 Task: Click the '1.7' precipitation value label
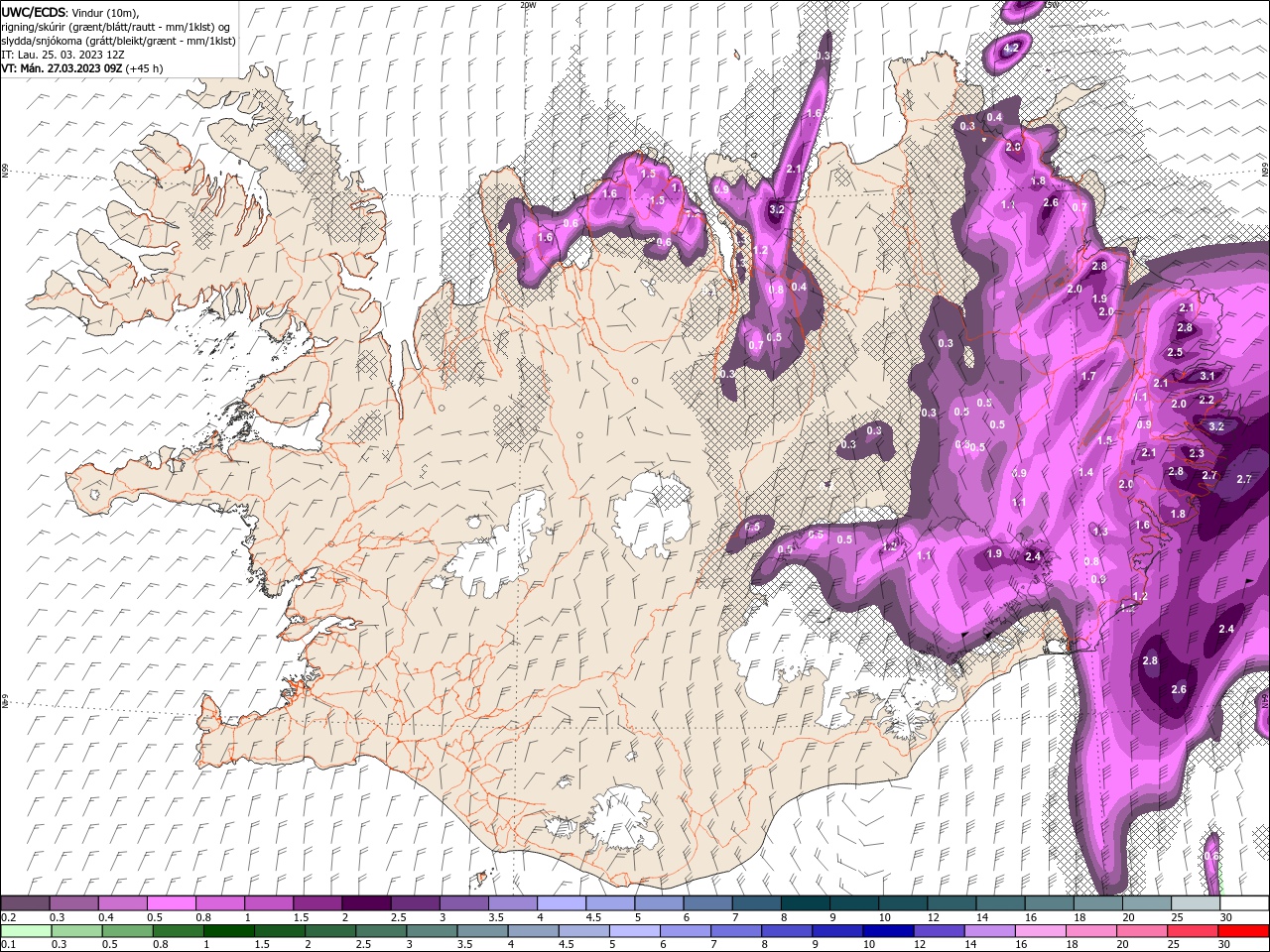tap(1088, 376)
